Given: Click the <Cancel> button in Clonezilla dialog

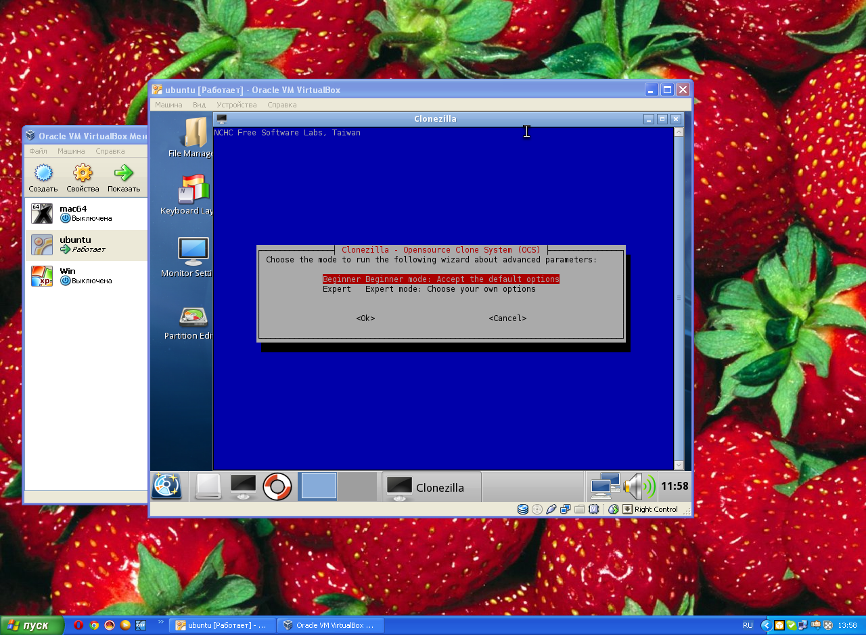Looking at the screenshot, I should coord(507,318).
